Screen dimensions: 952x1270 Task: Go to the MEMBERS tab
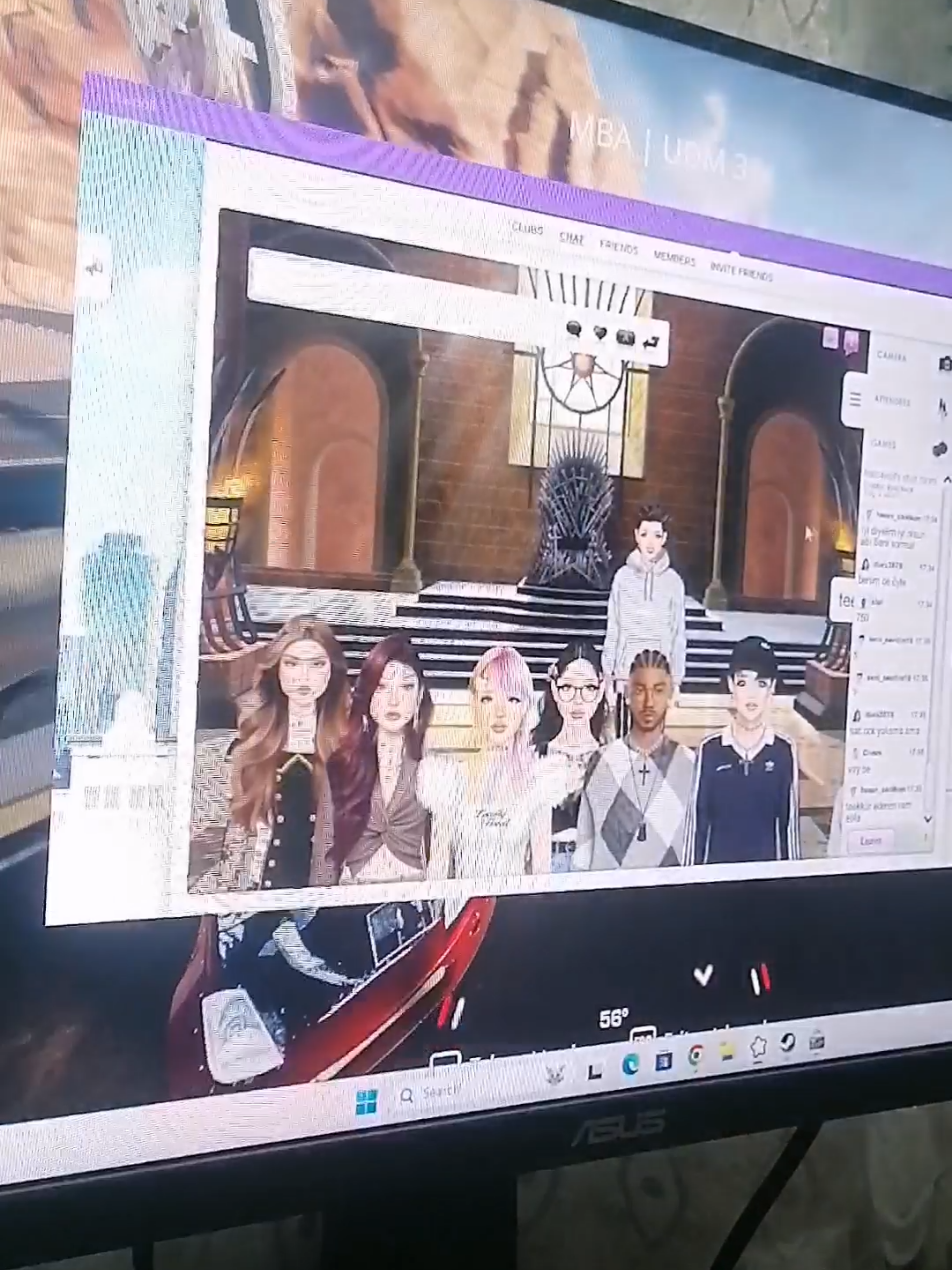(x=674, y=258)
